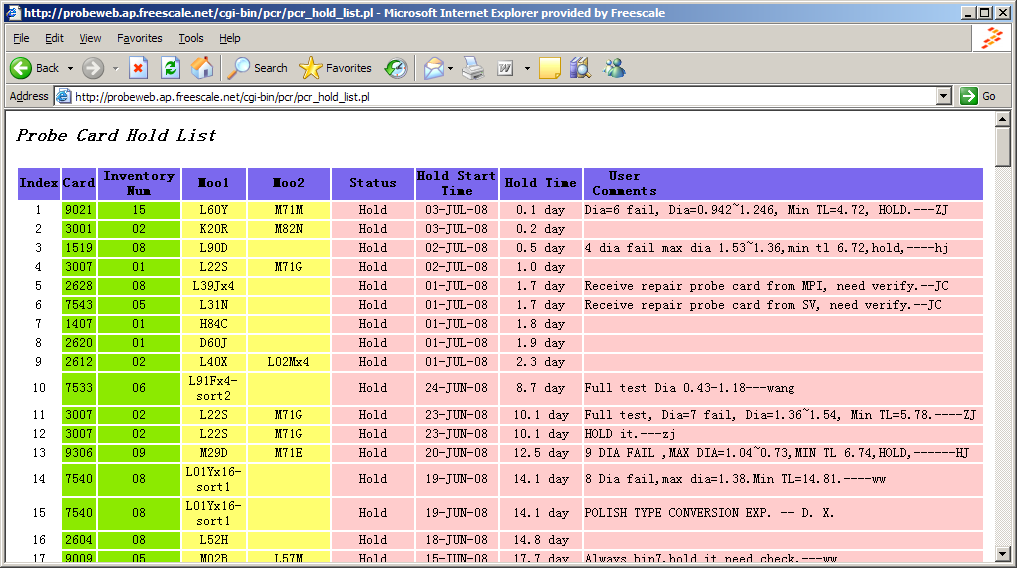Open the Search toolbar button

(x=257, y=68)
